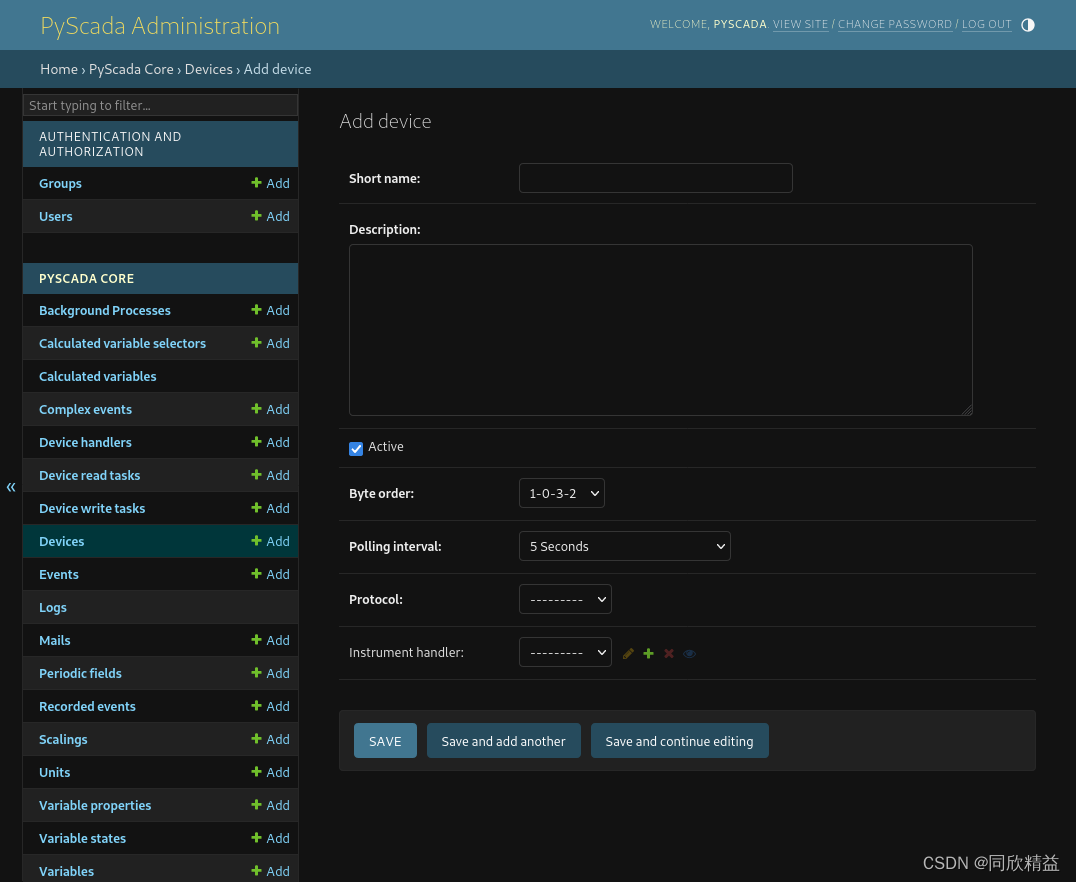Open the Byte order dropdown
This screenshot has width=1076, height=882.
pyautogui.click(x=561, y=493)
